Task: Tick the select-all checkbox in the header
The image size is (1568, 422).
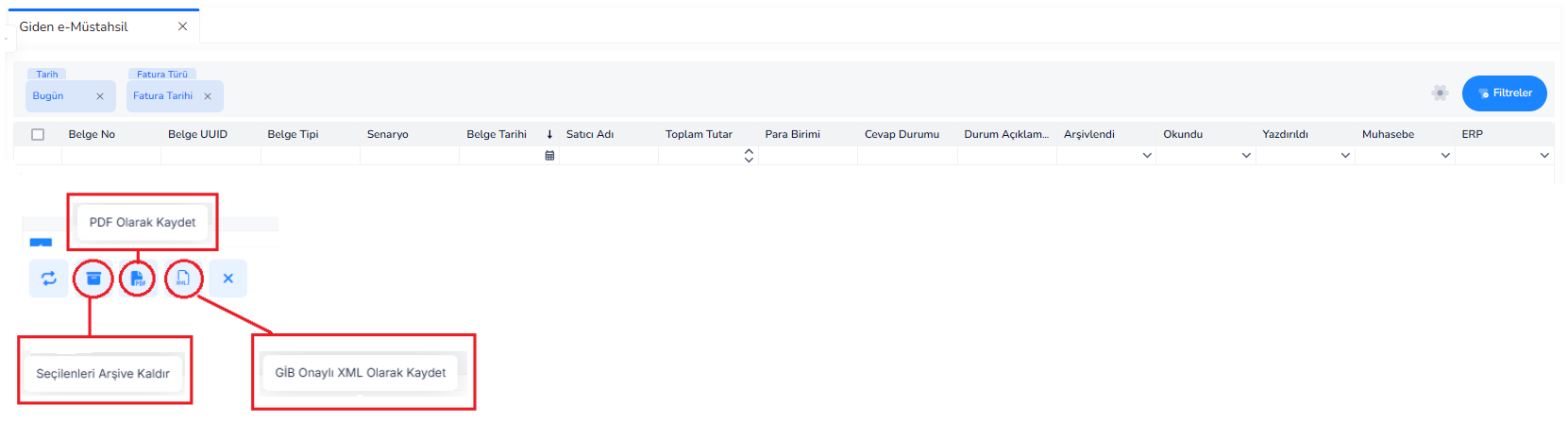Action: [x=38, y=134]
